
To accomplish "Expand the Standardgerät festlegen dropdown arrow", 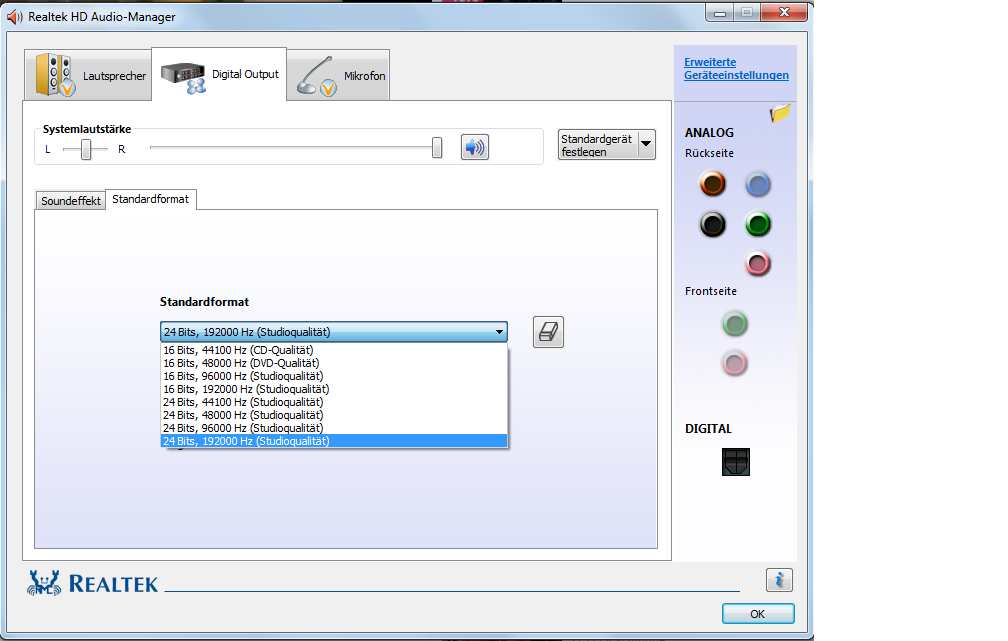I will 646,144.
